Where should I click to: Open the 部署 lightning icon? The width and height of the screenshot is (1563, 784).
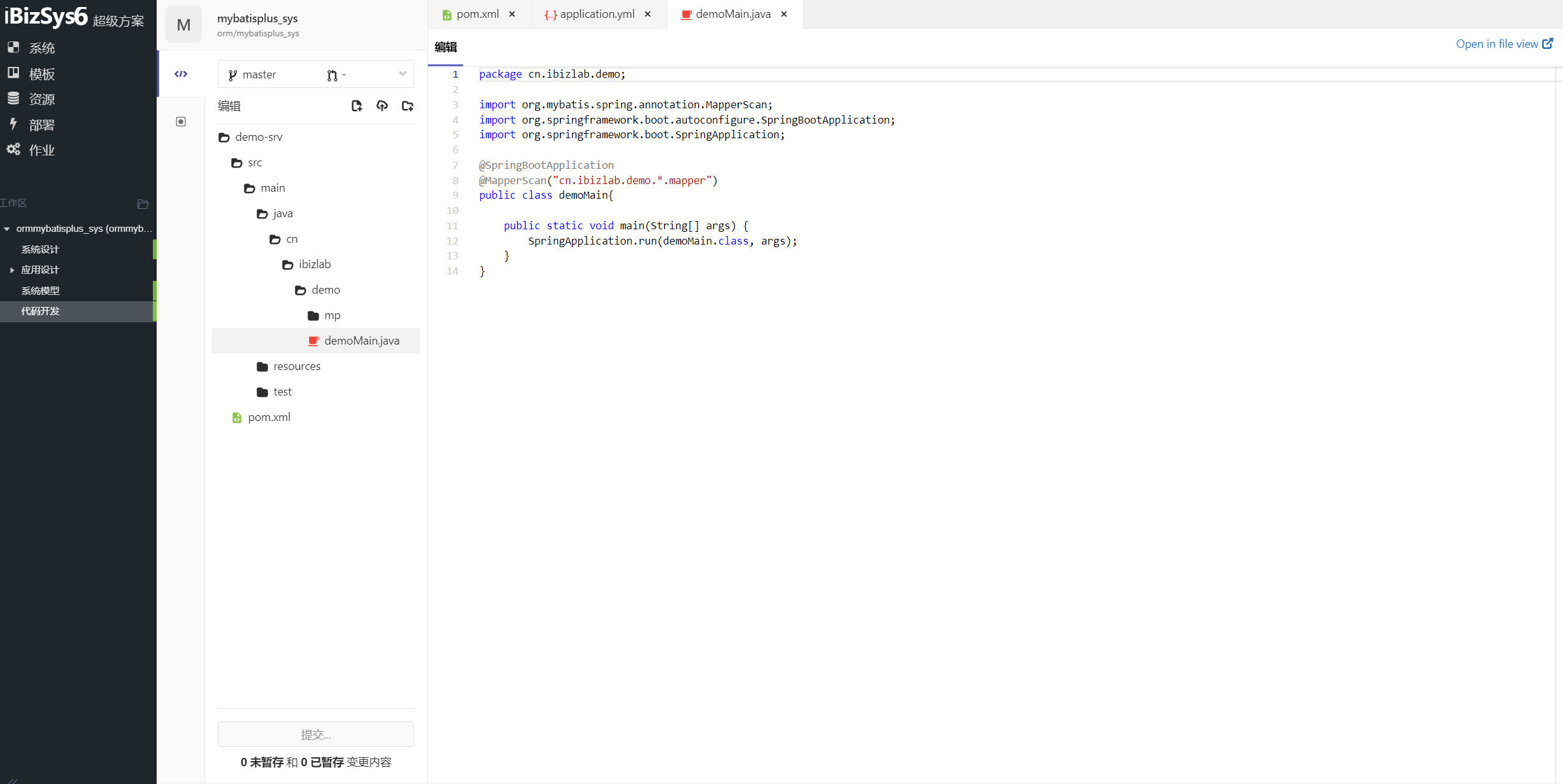(x=13, y=124)
